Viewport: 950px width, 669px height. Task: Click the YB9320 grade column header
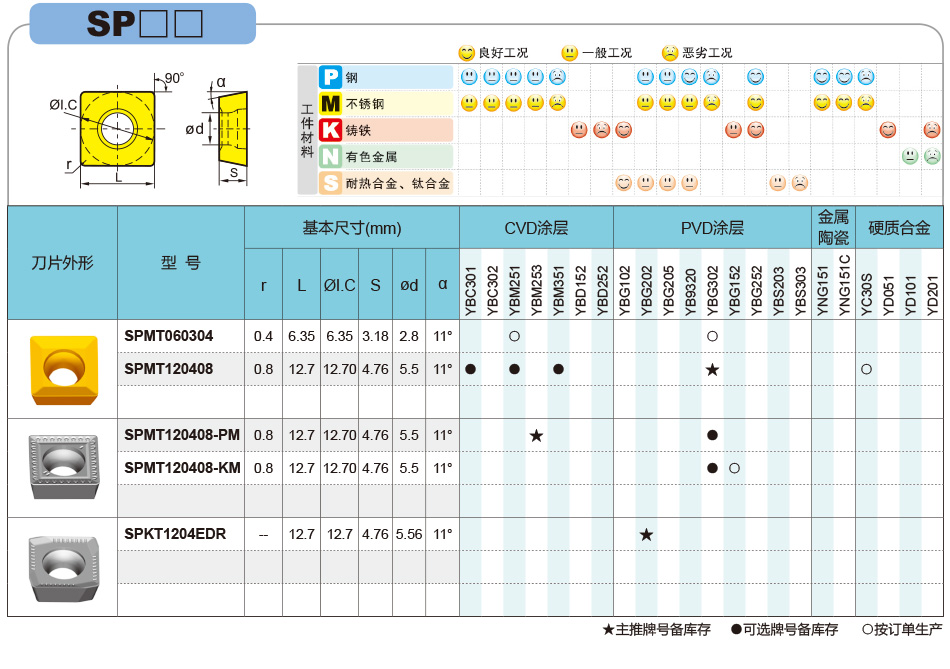[691, 291]
